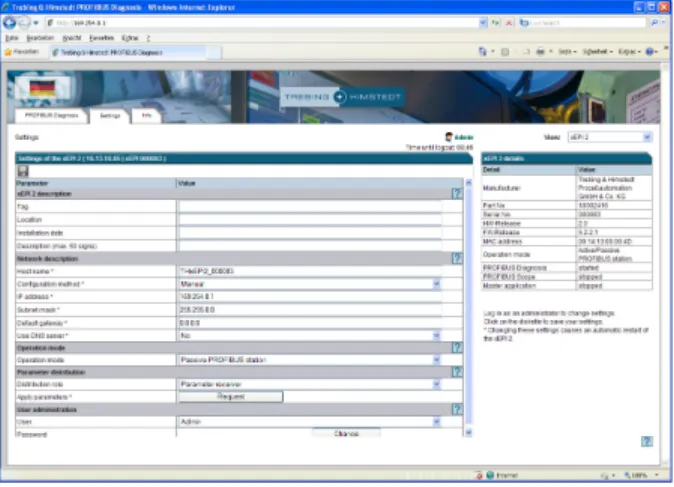
Task: Open the Ansicht menu
Action: tap(71, 38)
